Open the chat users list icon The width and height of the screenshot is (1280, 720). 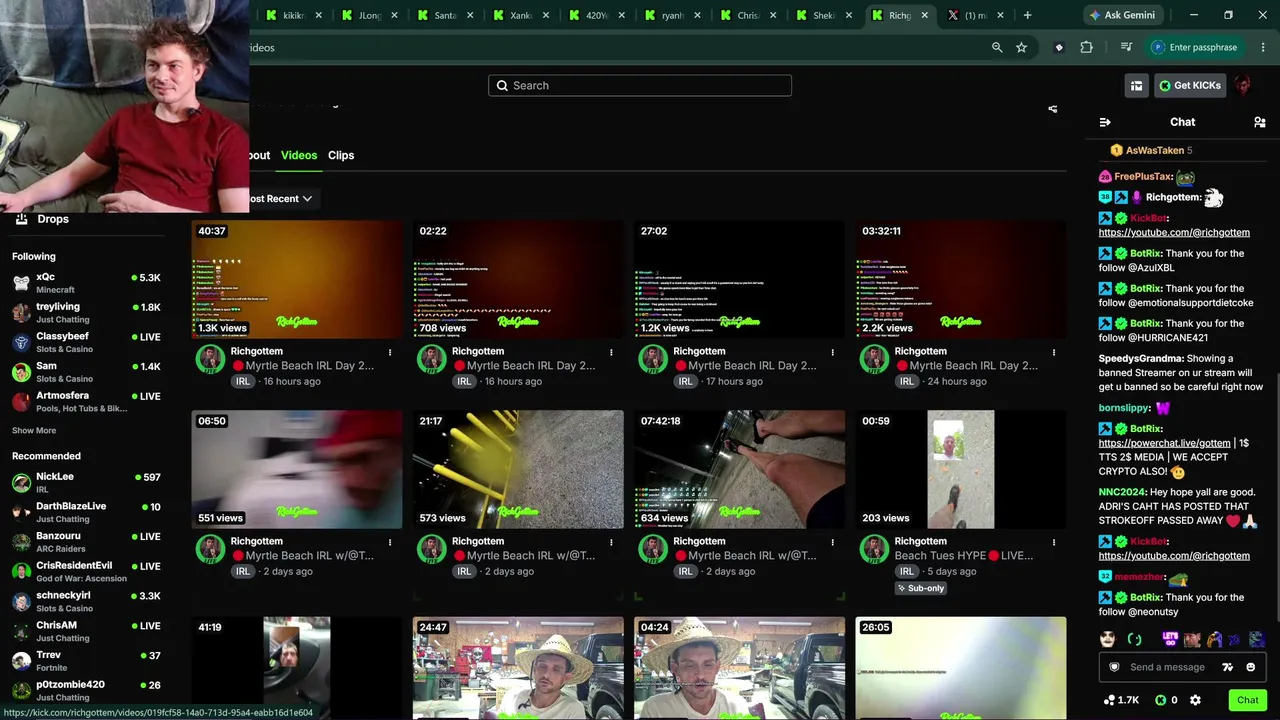pyautogui.click(x=1259, y=122)
